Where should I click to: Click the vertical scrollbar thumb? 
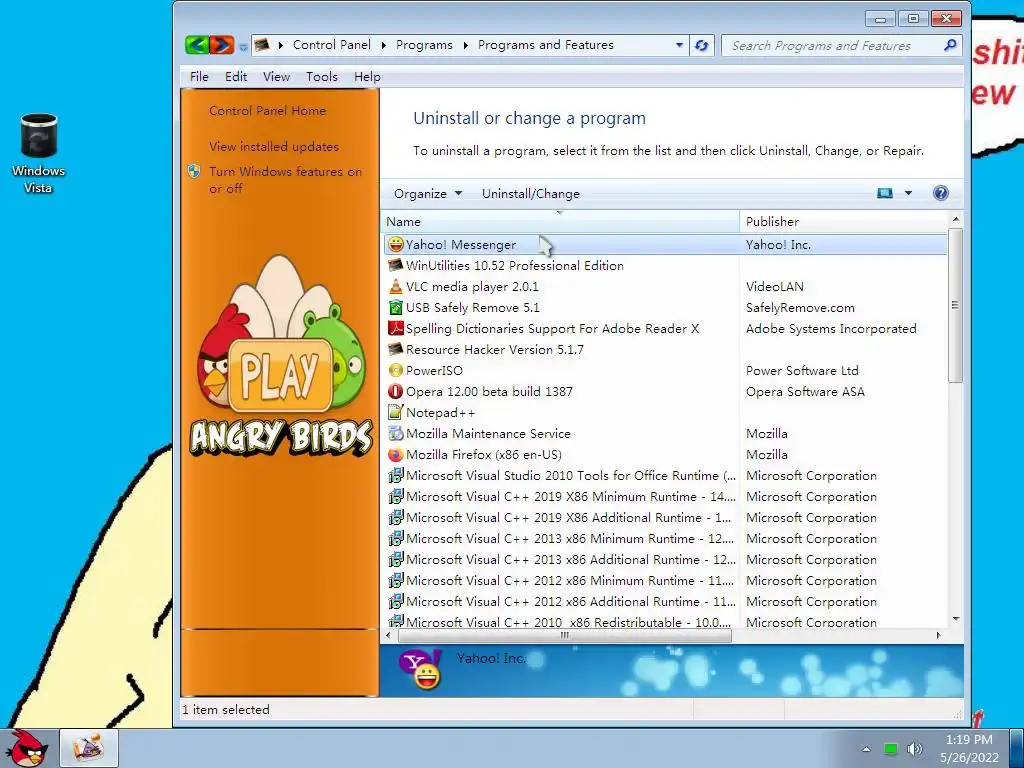(x=955, y=305)
